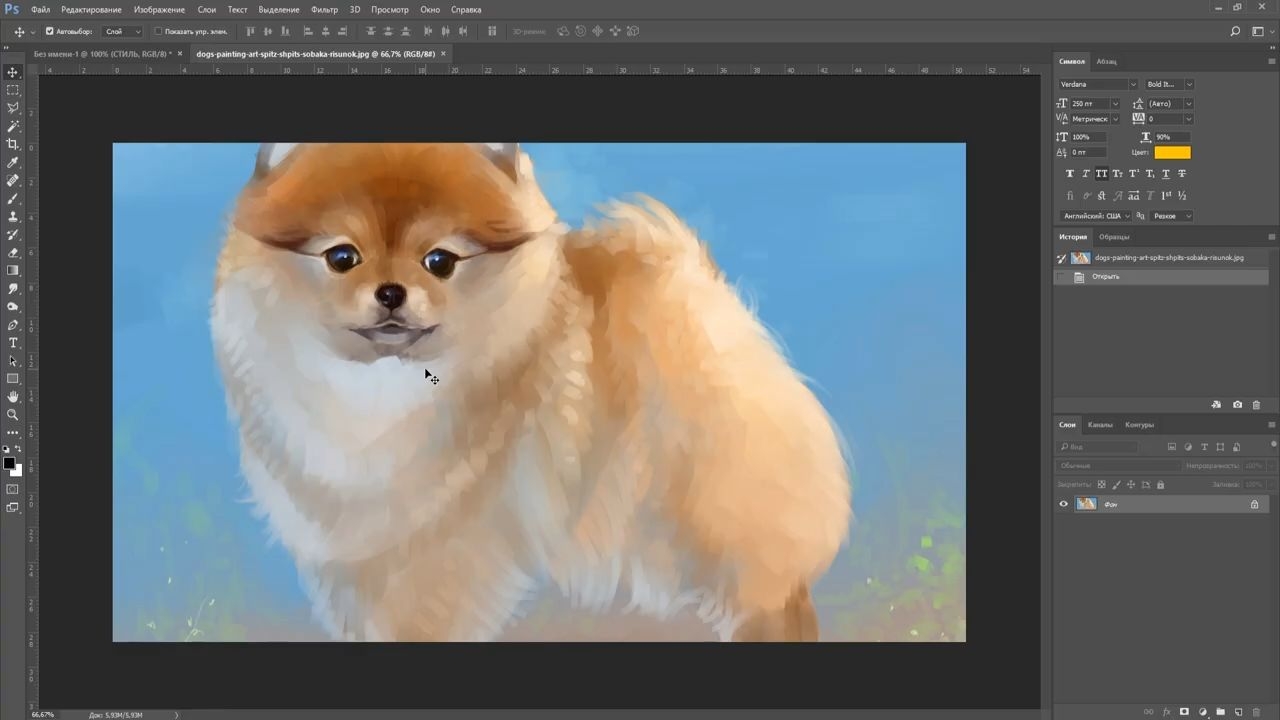The height and width of the screenshot is (720, 1280).
Task: Activate the Horizontal Type tool
Action: point(13,343)
